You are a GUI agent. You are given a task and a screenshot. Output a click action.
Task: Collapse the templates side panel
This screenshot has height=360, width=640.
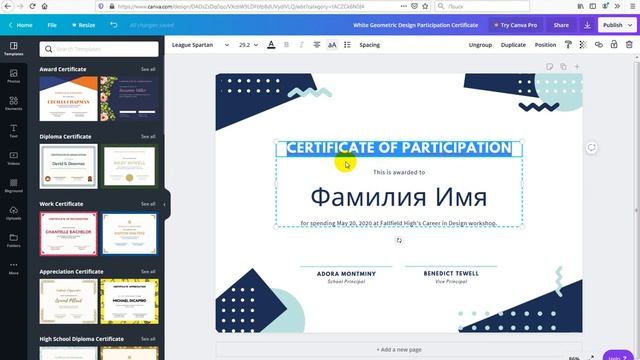coord(165,204)
